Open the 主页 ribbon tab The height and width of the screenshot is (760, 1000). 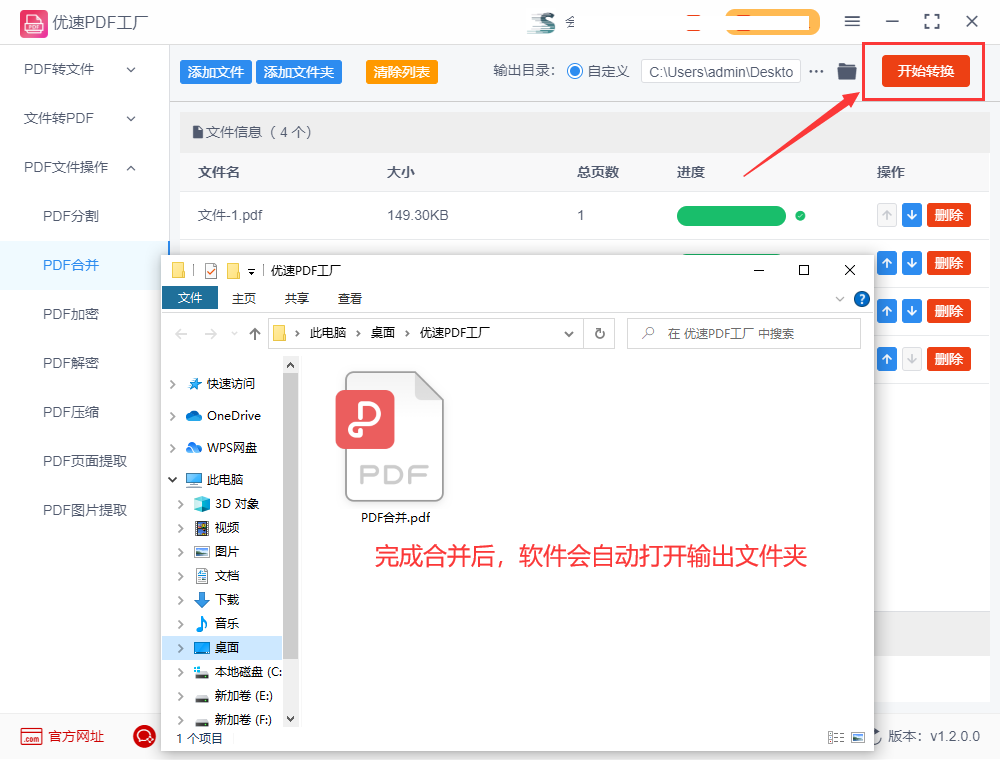coord(244,298)
